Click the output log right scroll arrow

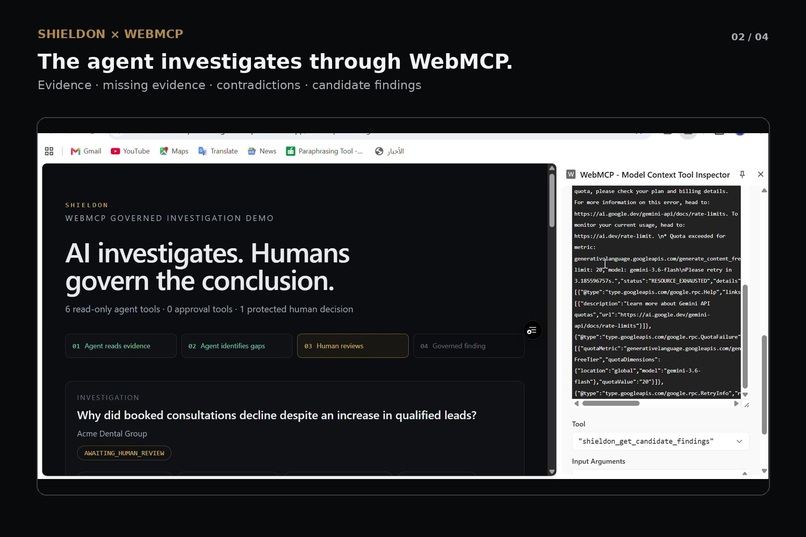pyautogui.click(x=736, y=403)
